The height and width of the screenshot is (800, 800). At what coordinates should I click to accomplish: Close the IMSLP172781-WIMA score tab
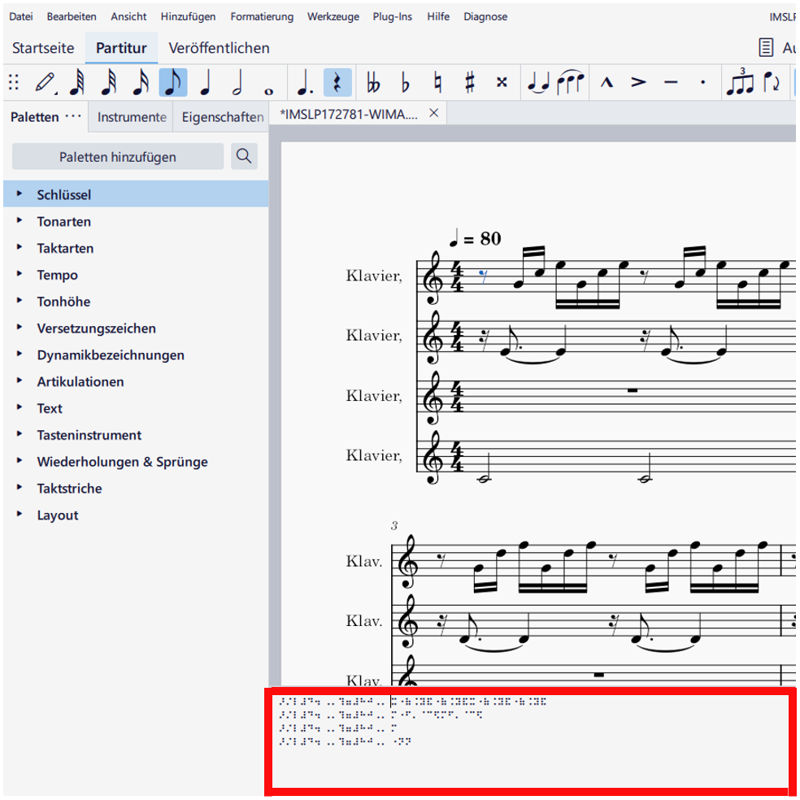point(434,113)
